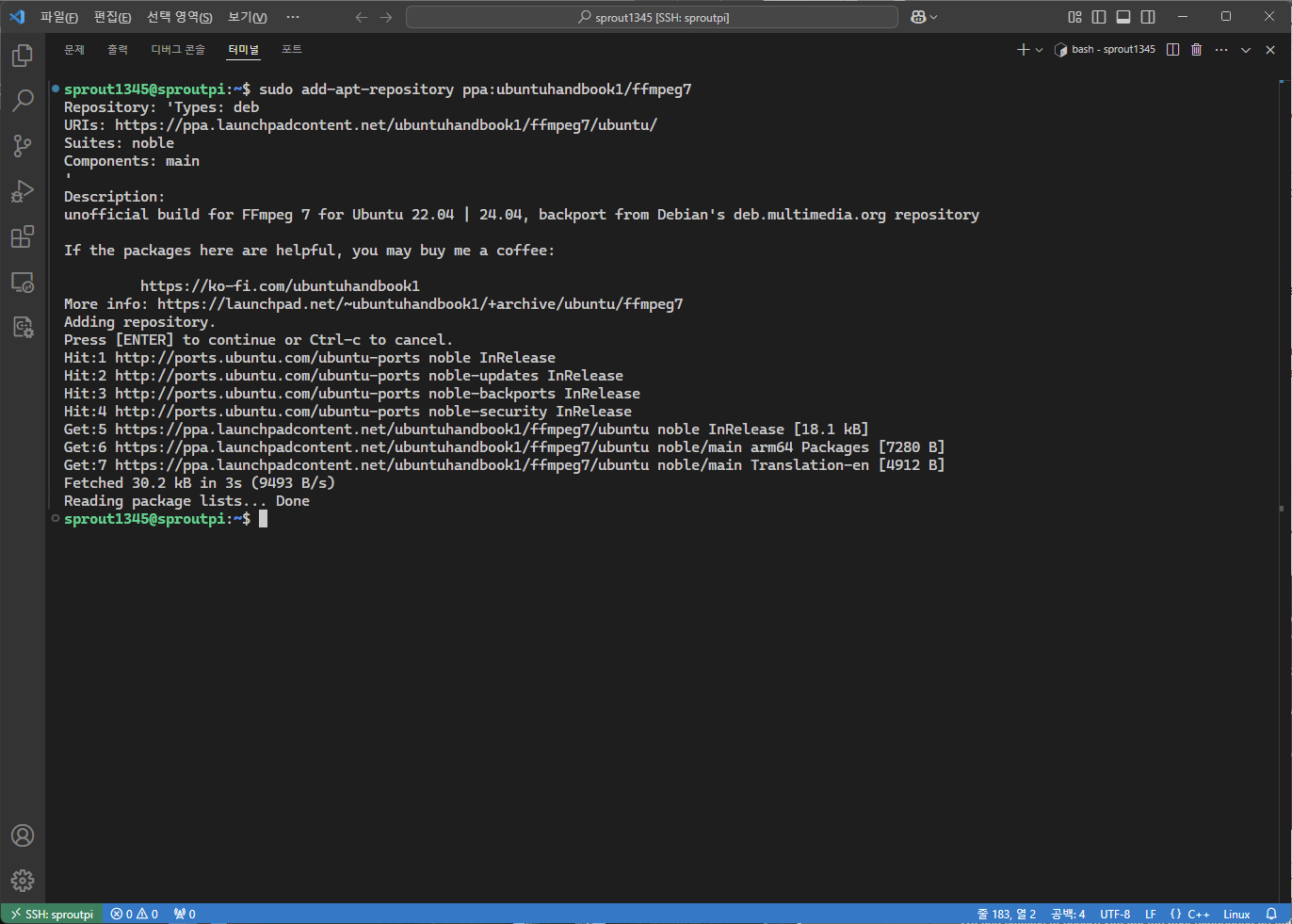
Task: Open the panel's more actions (…) menu
Action: tap(1221, 50)
